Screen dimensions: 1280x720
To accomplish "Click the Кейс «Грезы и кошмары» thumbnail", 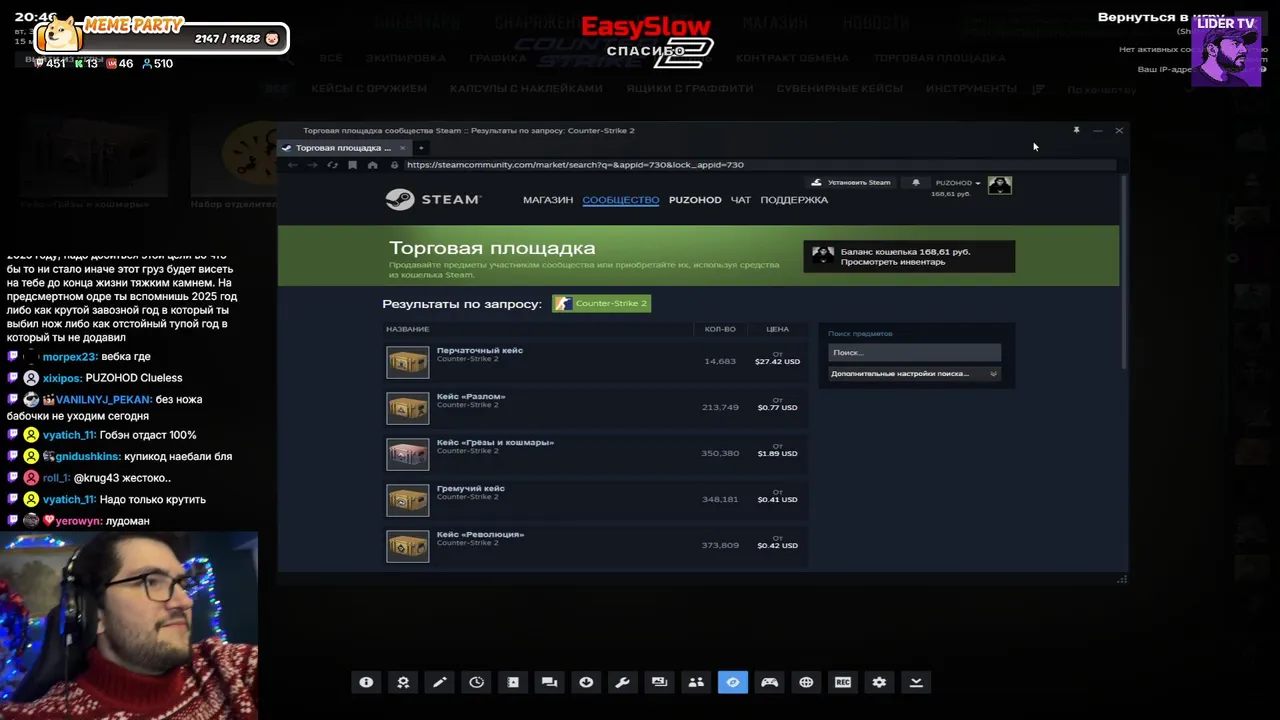I will pyautogui.click(x=408, y=454).
